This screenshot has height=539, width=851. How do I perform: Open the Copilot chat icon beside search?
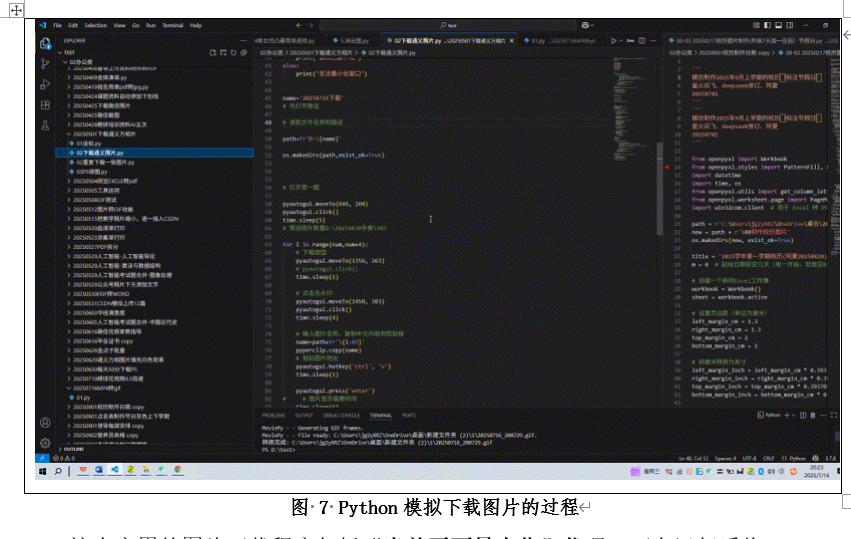pyautogui.click(x=586, y=25)
